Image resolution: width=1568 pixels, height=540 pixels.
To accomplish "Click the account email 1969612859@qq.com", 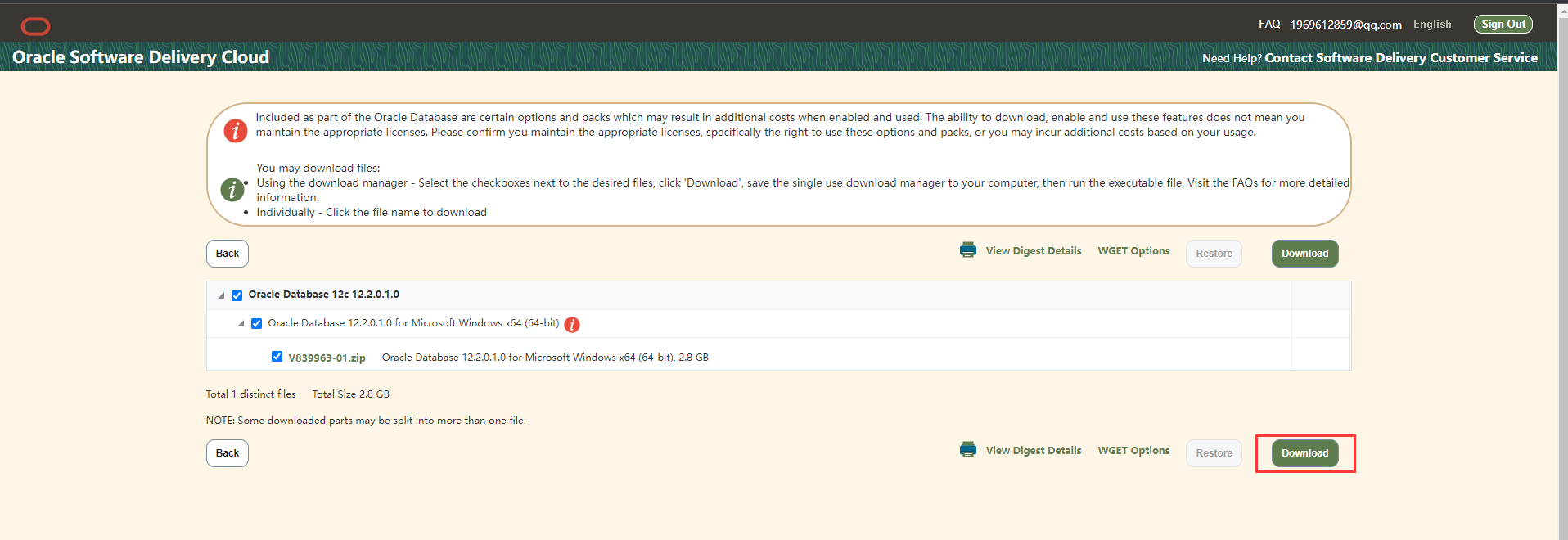I will click(x=1346, y=25).
